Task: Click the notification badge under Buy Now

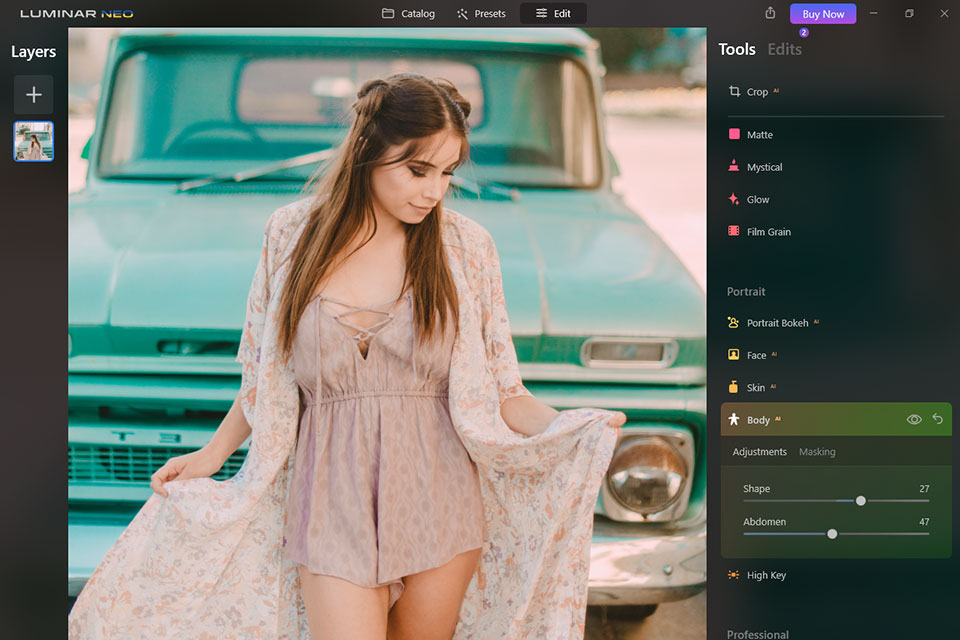Action: 804,32
